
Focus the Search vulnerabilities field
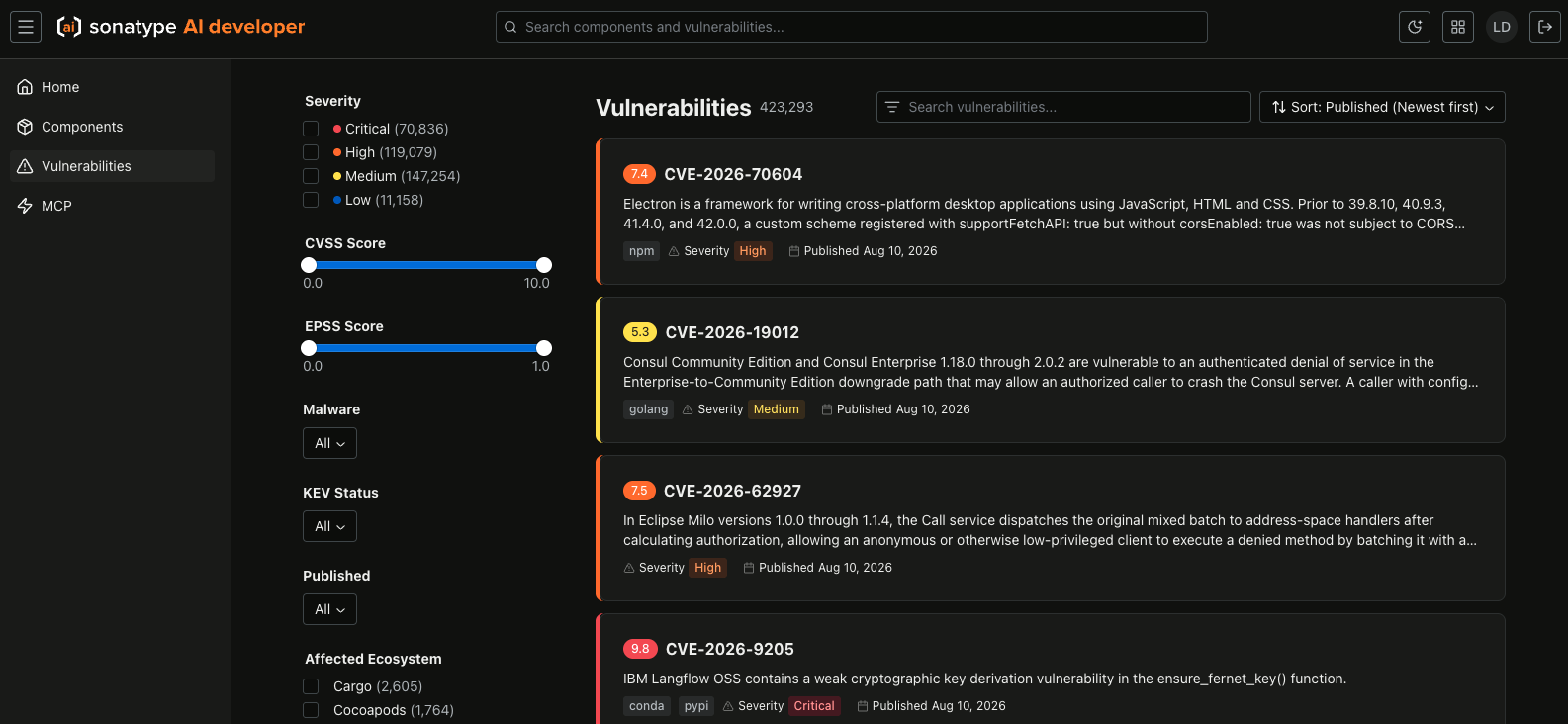[x=1063, y=107]
